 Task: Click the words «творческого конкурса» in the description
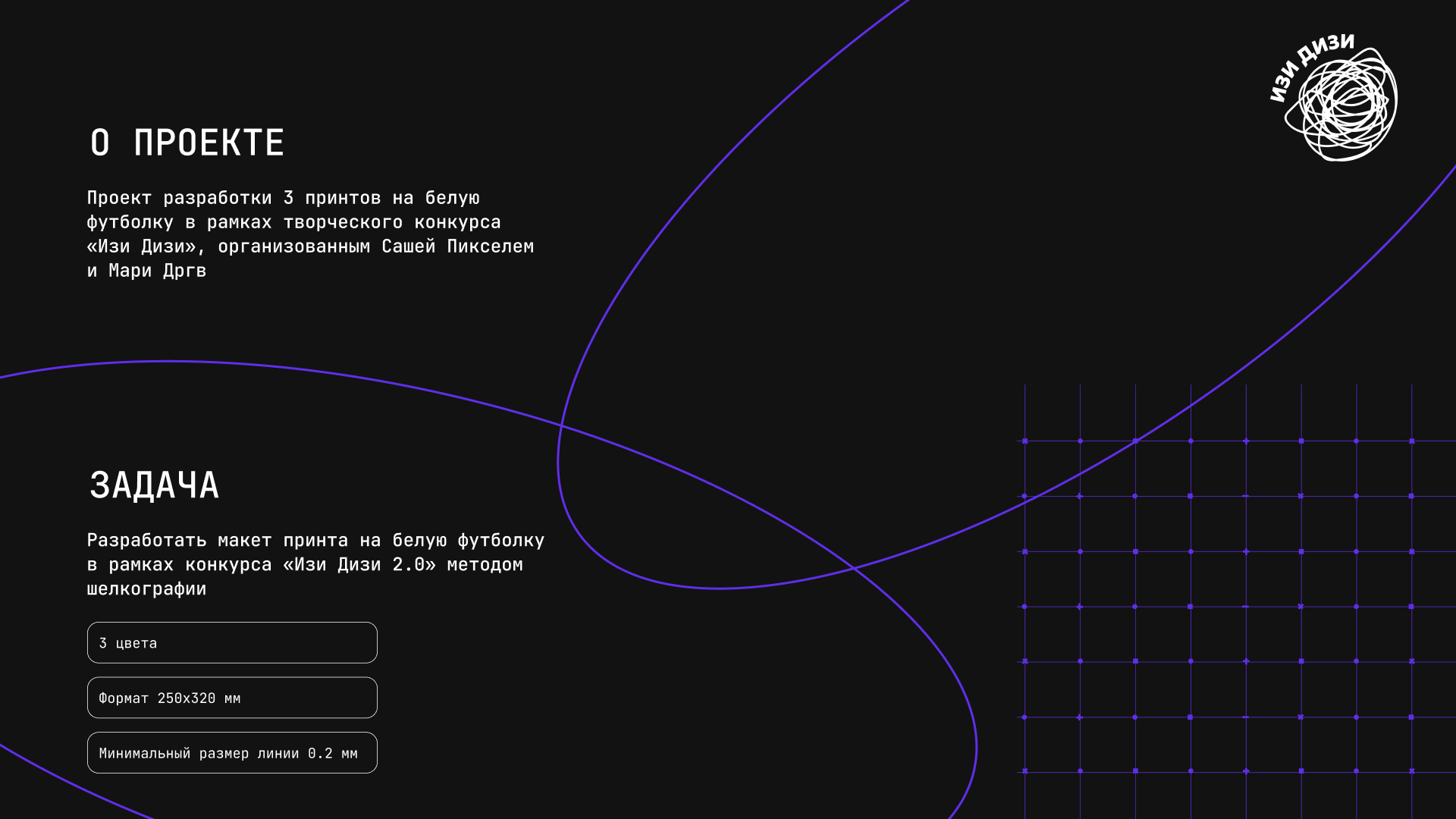coord(391,222)
